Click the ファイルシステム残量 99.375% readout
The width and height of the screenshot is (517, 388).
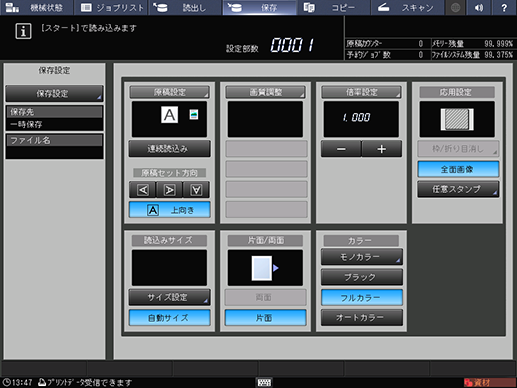point(498,55)
